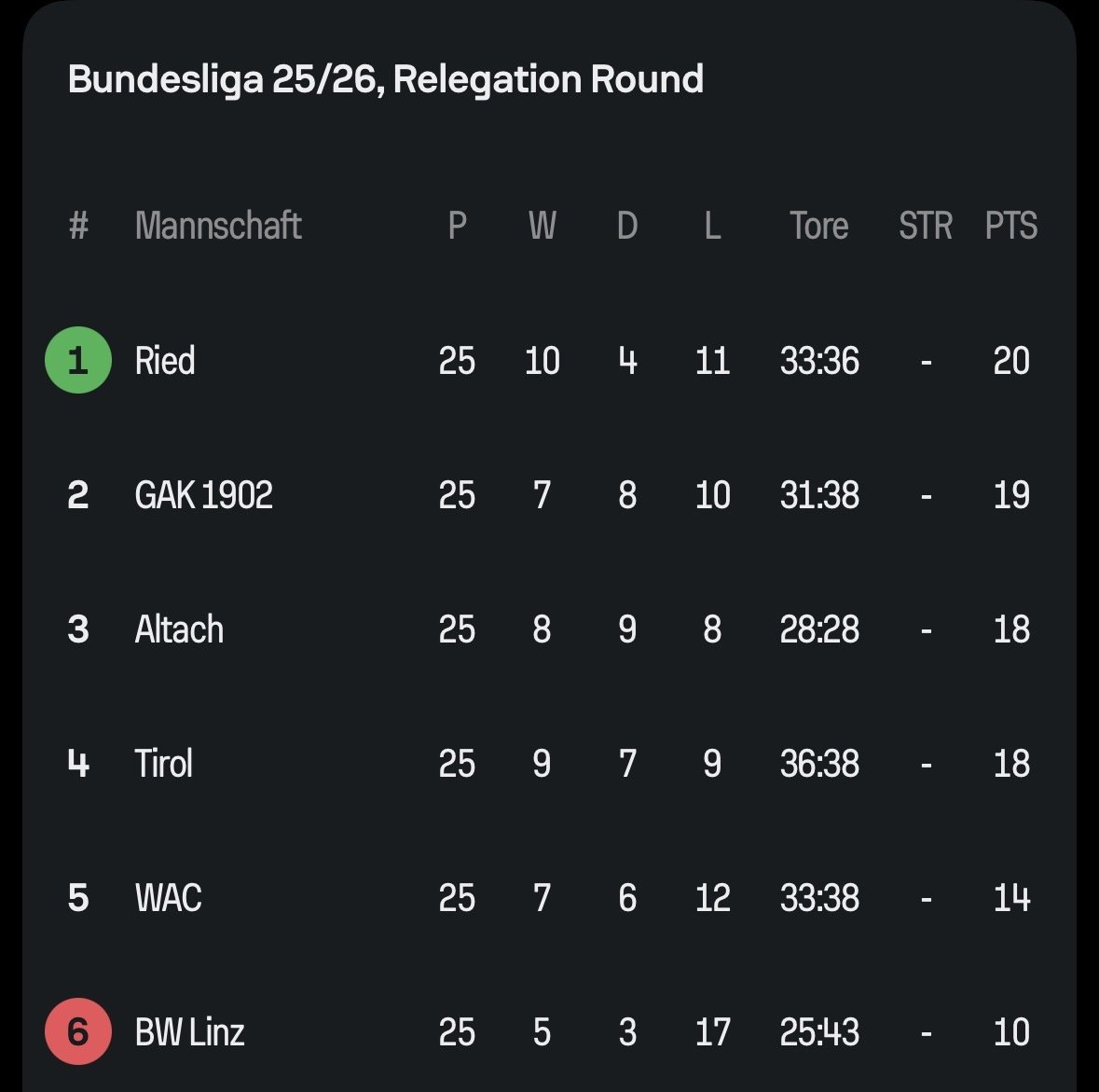The height and width of the screenshot is (1092, 1099).
Task: Click the # rank column header
Action: pyautogui.click(x=78, y=226)
